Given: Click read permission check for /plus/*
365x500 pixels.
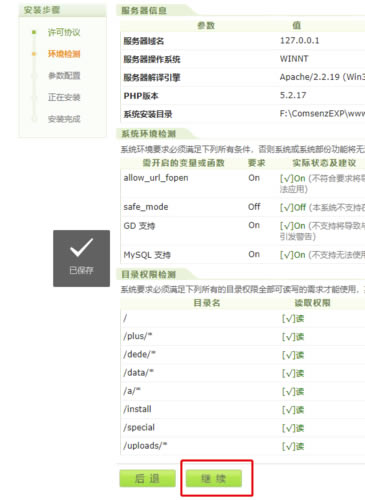Looking at the screenshot, I should (x=293, y=337).
